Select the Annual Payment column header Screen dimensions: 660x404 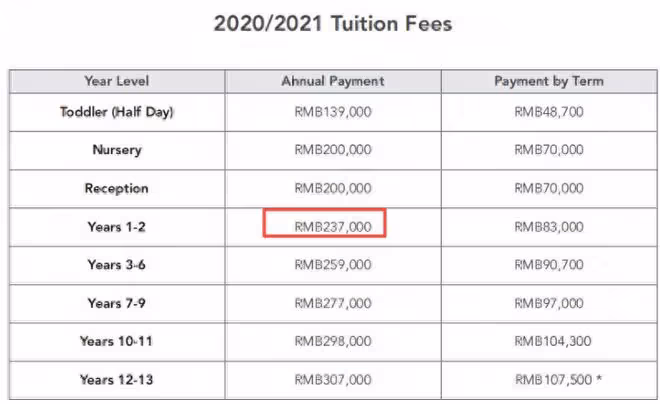coord(333,81)
